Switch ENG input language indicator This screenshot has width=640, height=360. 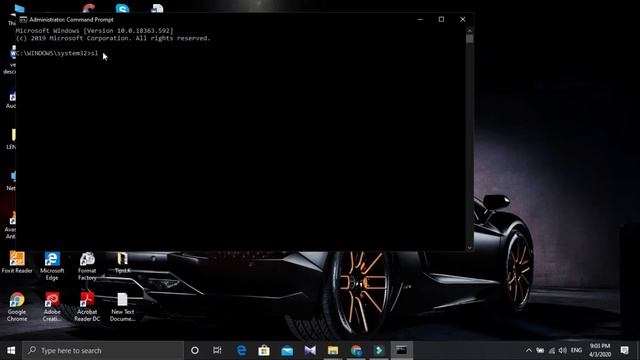coord(576,350)
